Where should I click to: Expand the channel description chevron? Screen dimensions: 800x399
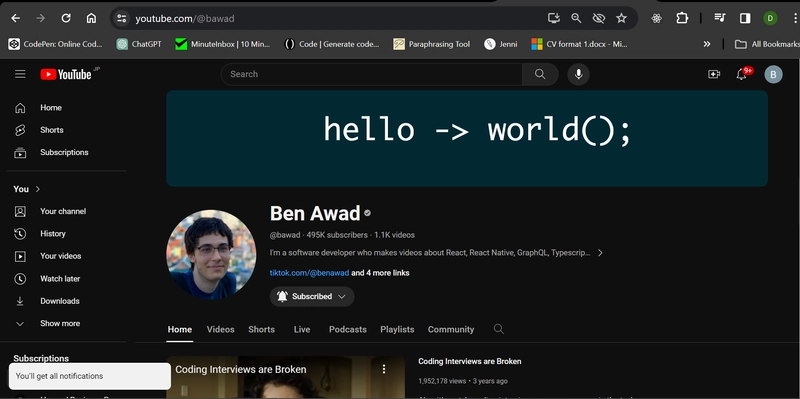tap(600, 253)
